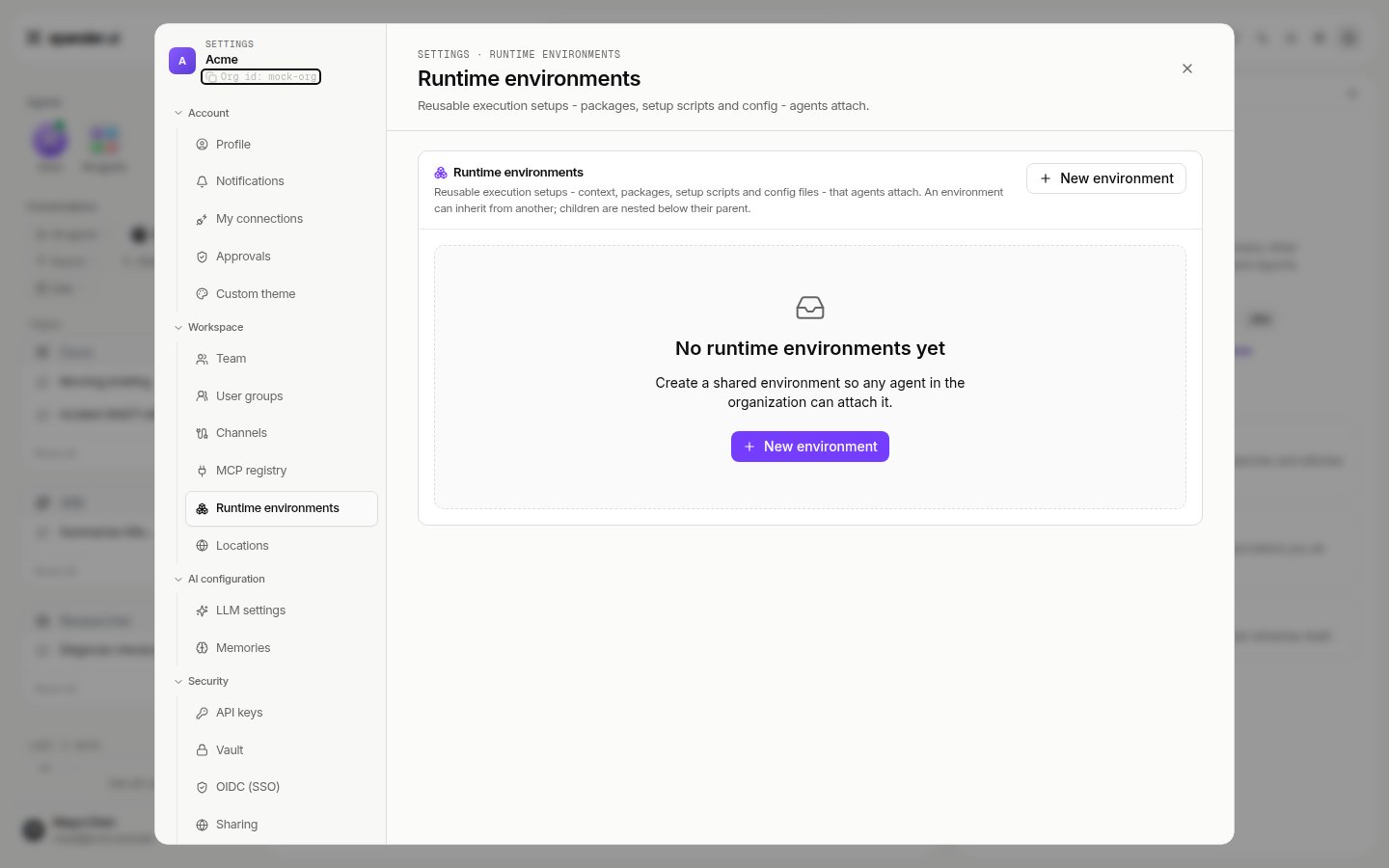The width and height of the screenshot is (1389, 868).
Task: Click the Acme organization name
Action: coord(222,60)
